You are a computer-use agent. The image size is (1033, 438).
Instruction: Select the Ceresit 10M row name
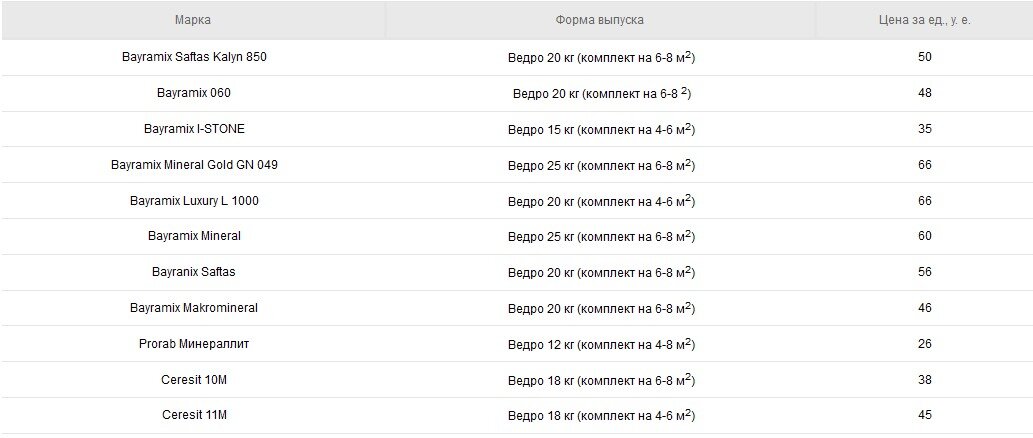194,379
